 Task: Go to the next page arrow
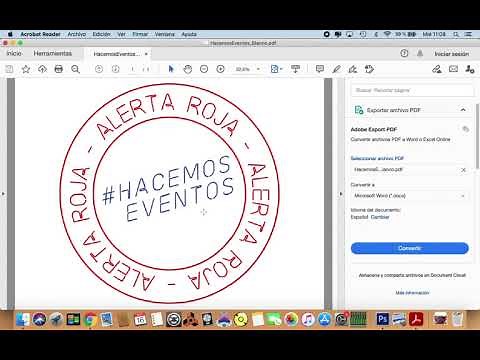tap(115, 69)
